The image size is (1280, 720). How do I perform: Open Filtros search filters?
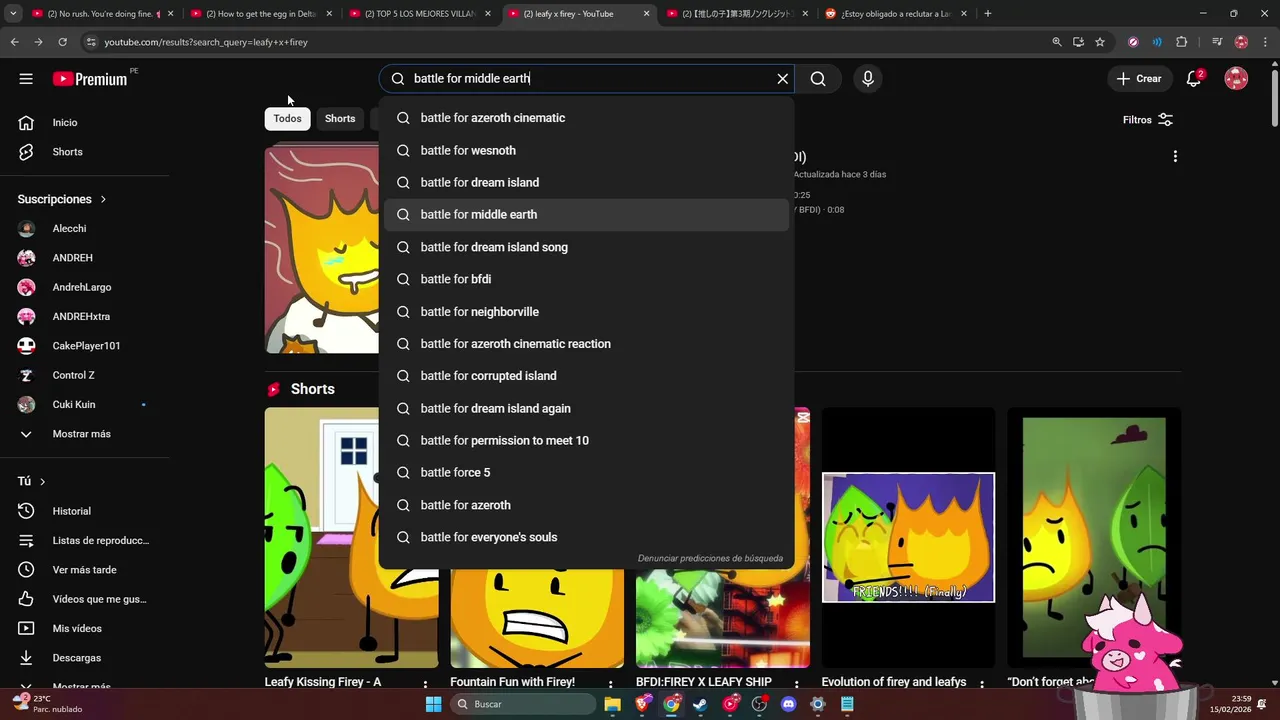point(1148,120)
